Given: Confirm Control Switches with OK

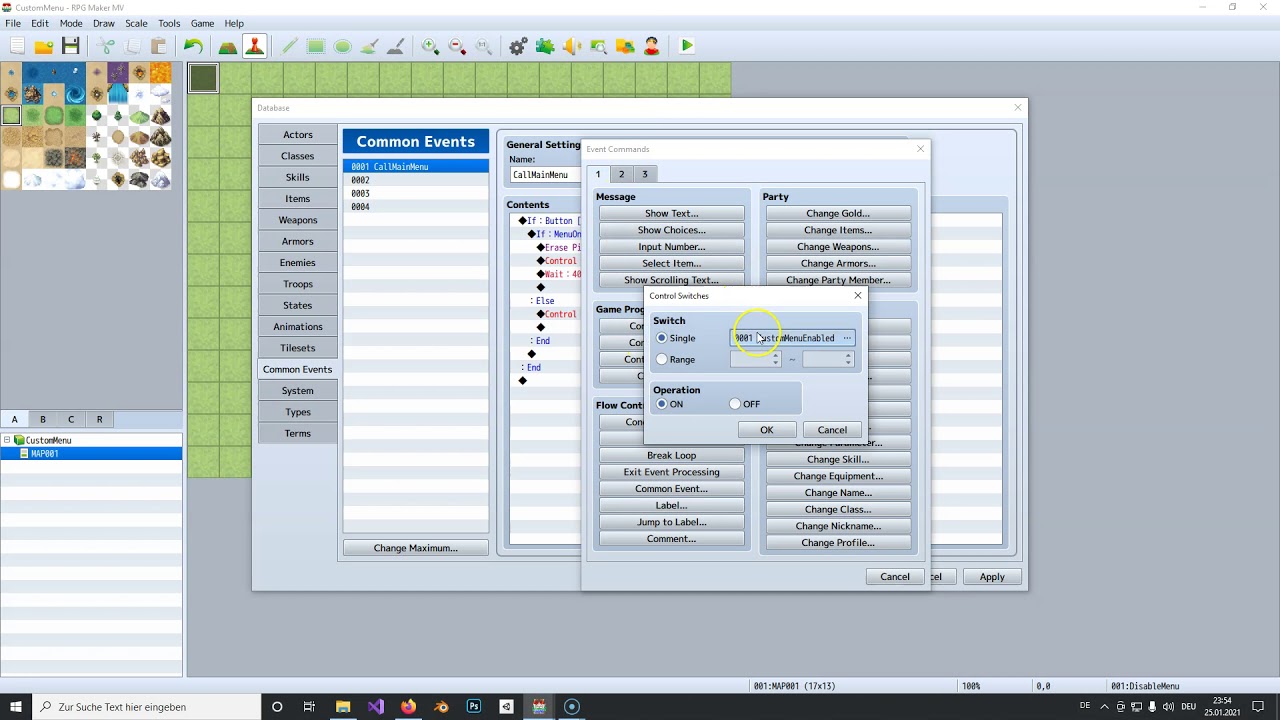Looking at the screenshot, I should (x=767, y=430).
